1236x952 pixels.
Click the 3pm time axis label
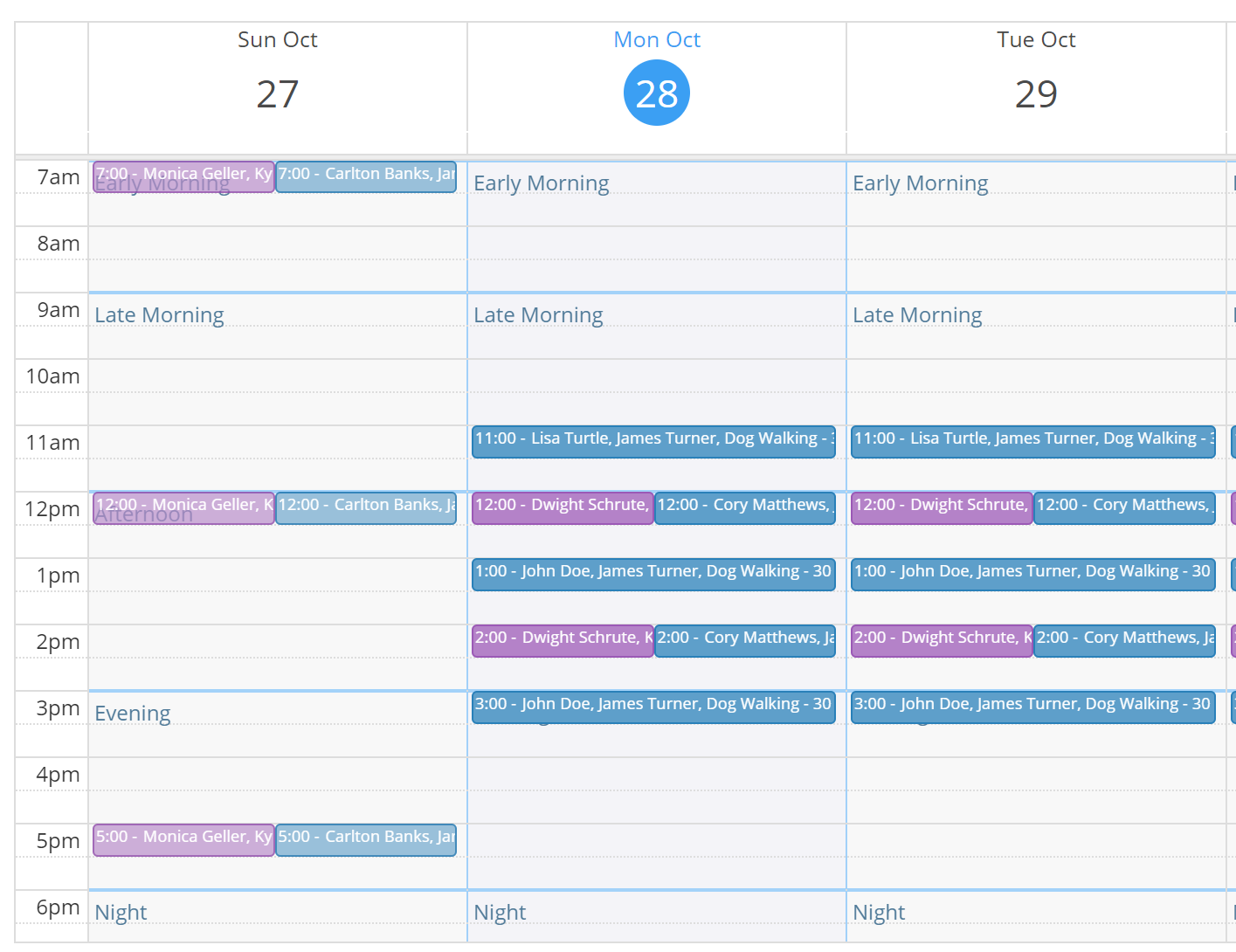coord(59,708)
